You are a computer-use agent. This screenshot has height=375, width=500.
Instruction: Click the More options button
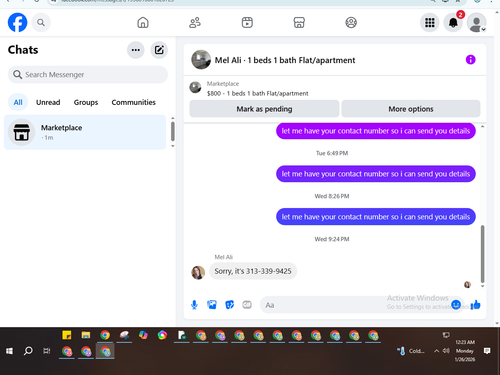pos(411,109)
